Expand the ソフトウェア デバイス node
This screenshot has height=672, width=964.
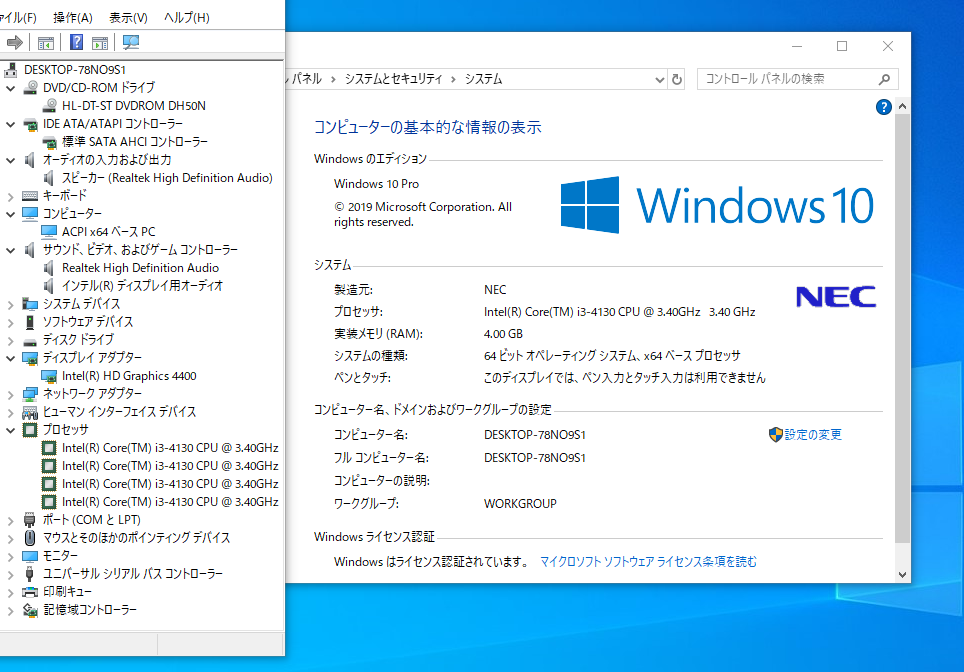(x=10, y=322)
